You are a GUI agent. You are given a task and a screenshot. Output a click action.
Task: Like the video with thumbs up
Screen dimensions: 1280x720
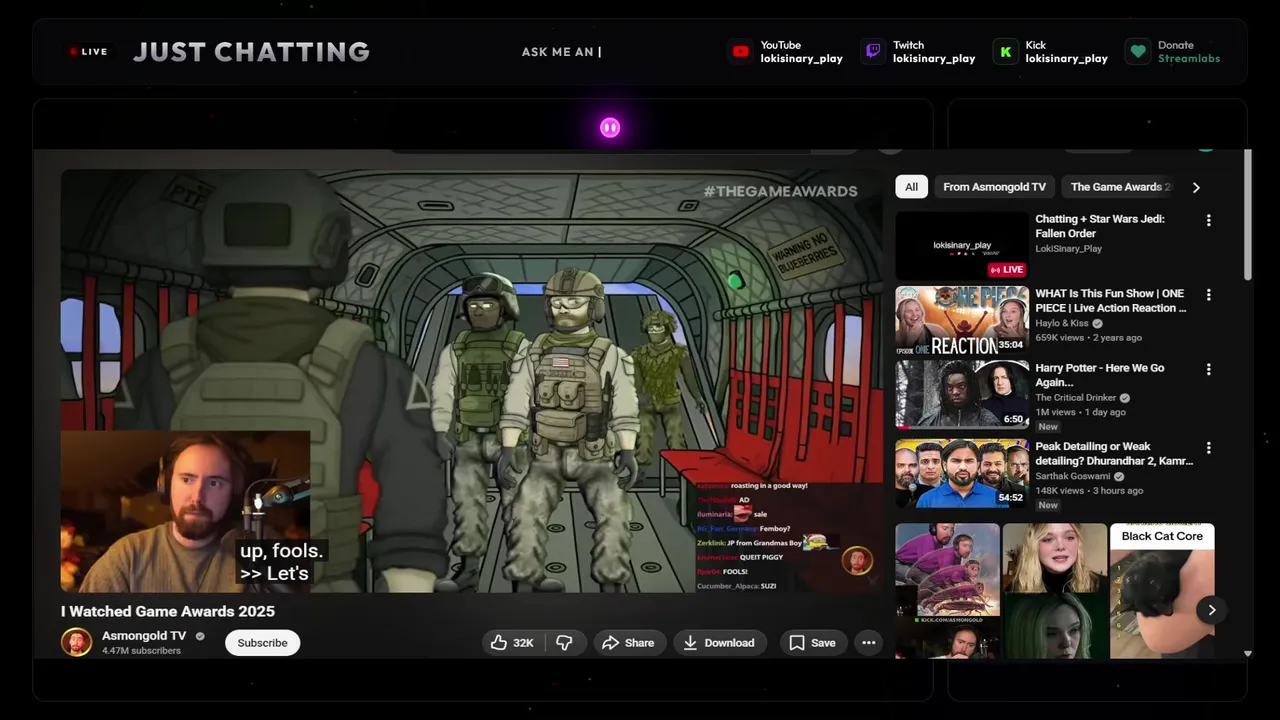coord(511,643)
